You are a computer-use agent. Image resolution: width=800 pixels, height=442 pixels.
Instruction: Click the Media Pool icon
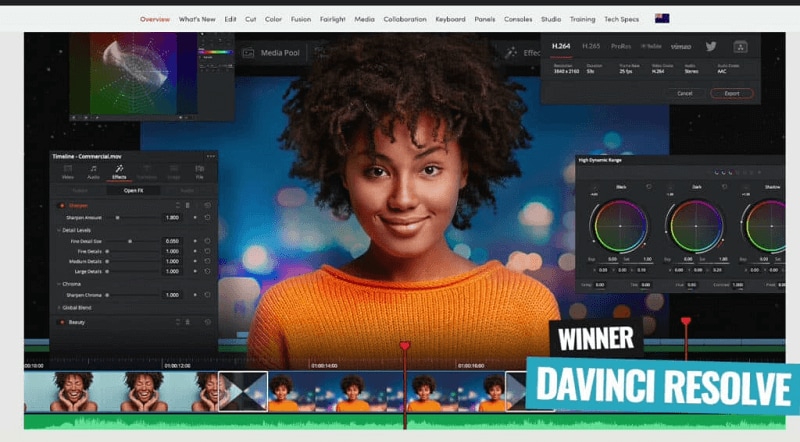(x=248, y=53)
